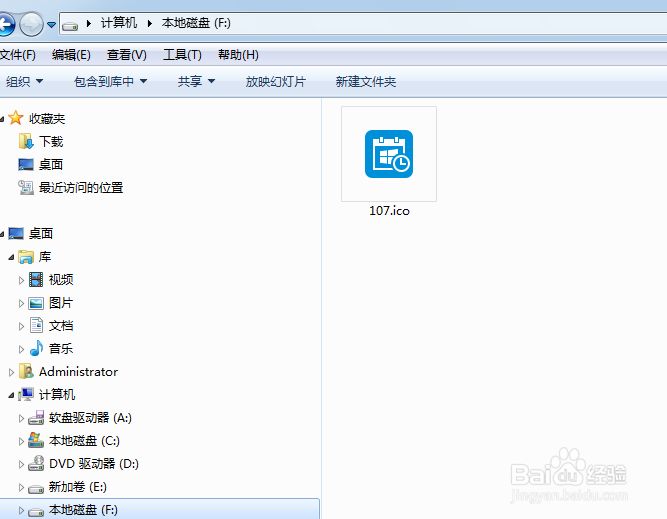
Task: Expand the 本地磁盘 (F:) tree node
Action: point(21,510)
